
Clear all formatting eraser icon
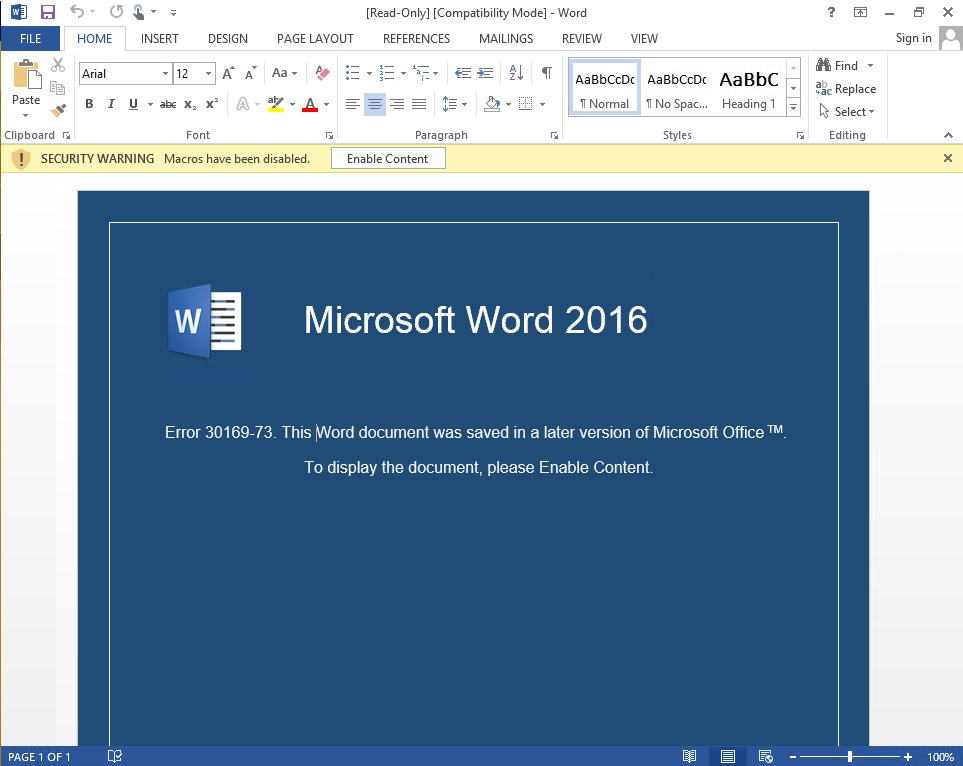pos(322,73)
